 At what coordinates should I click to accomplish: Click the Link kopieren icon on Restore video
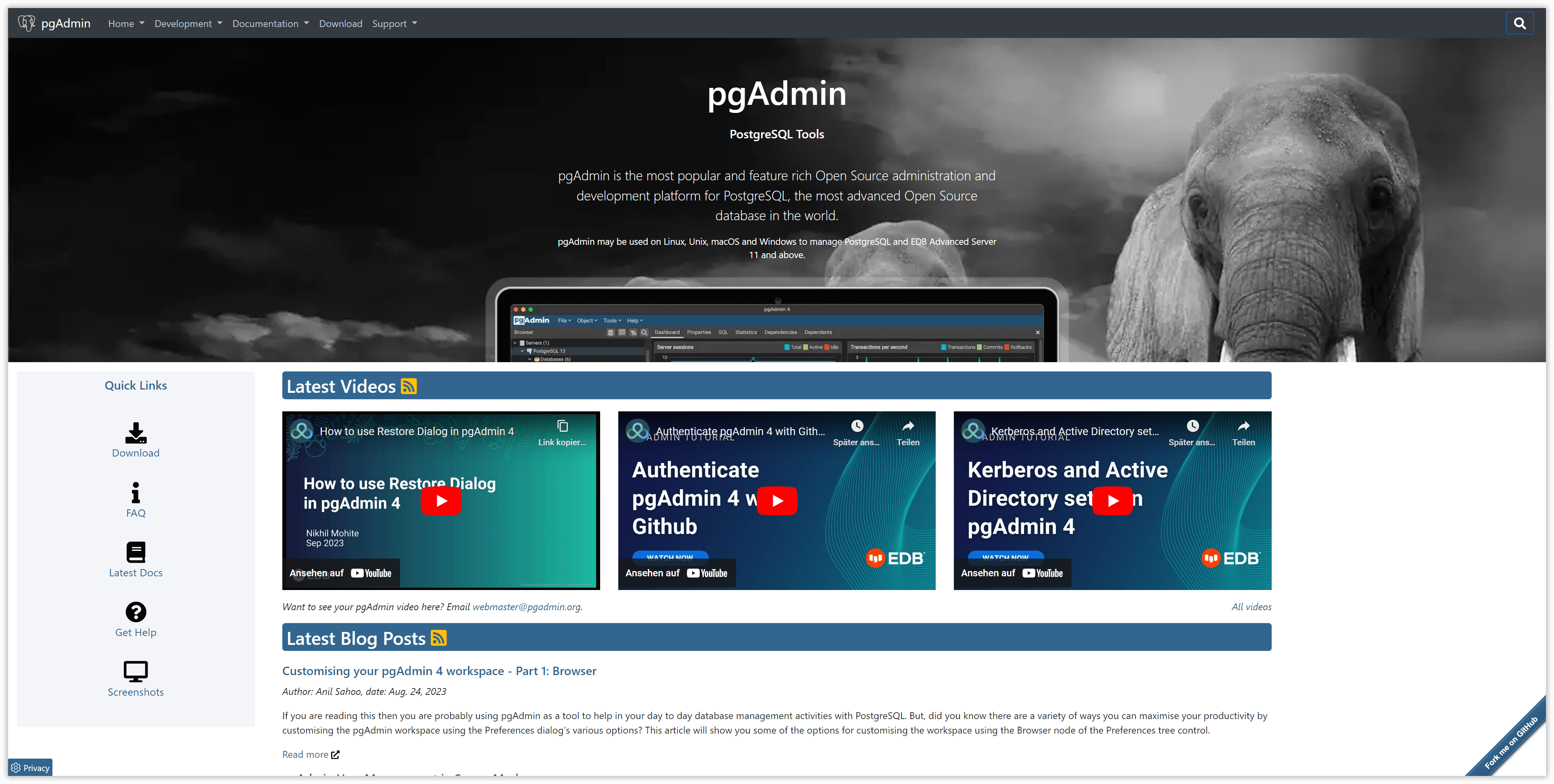[562, 426]
